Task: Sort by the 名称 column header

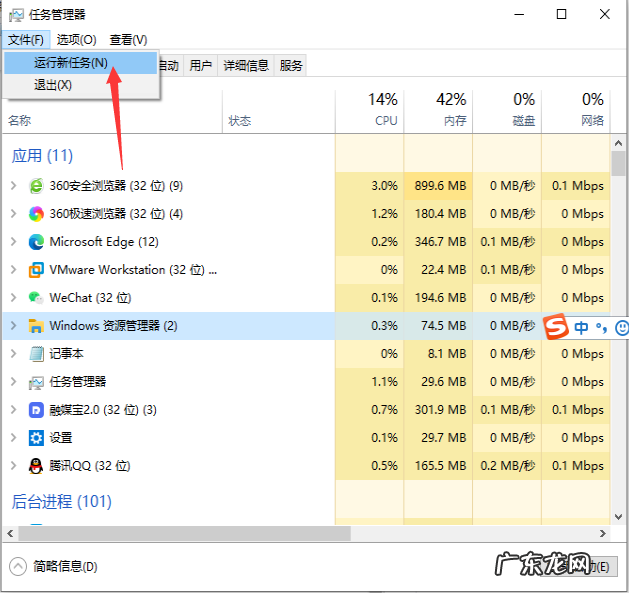Action: [x=112, y=111]
